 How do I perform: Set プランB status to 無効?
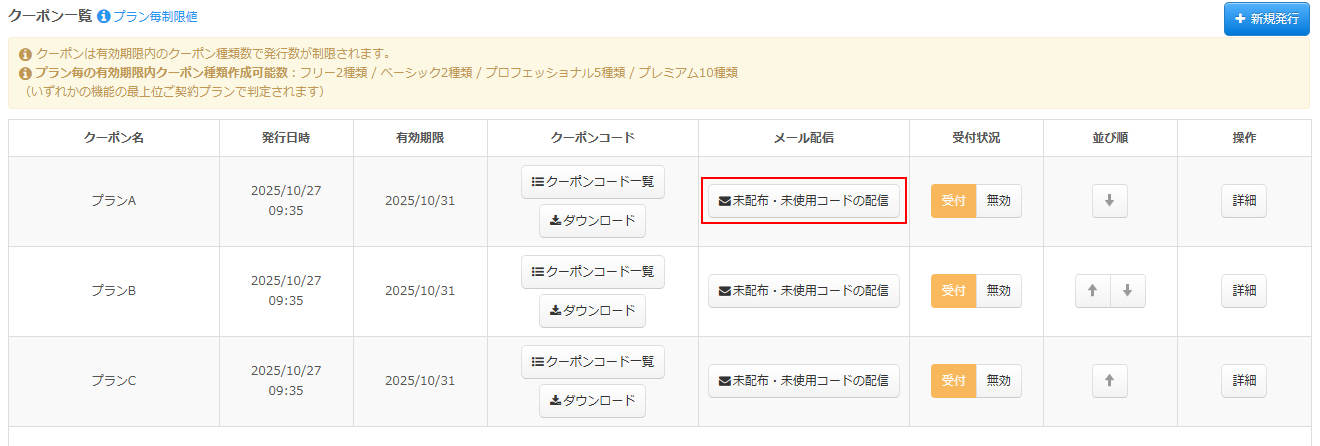tap(998, 291)
